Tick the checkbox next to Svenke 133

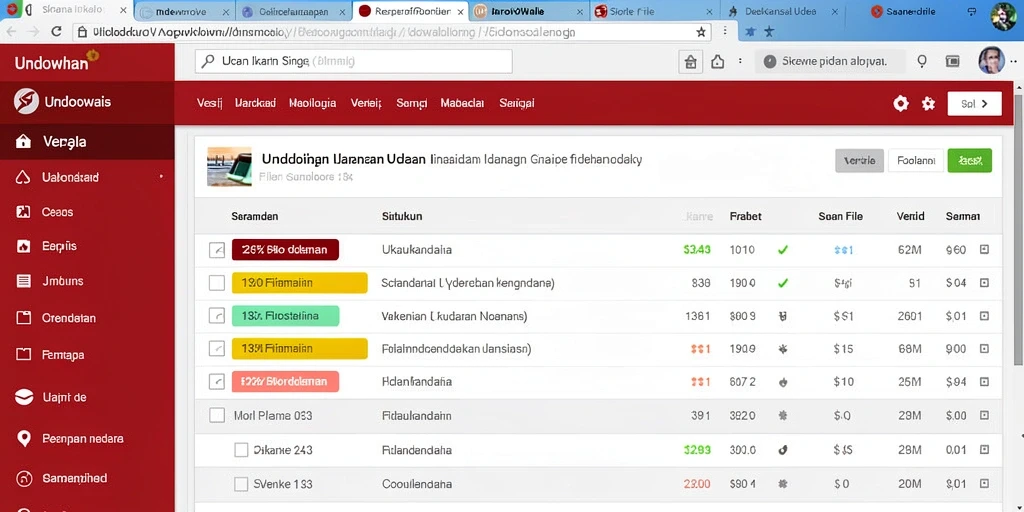pos(241,484)
